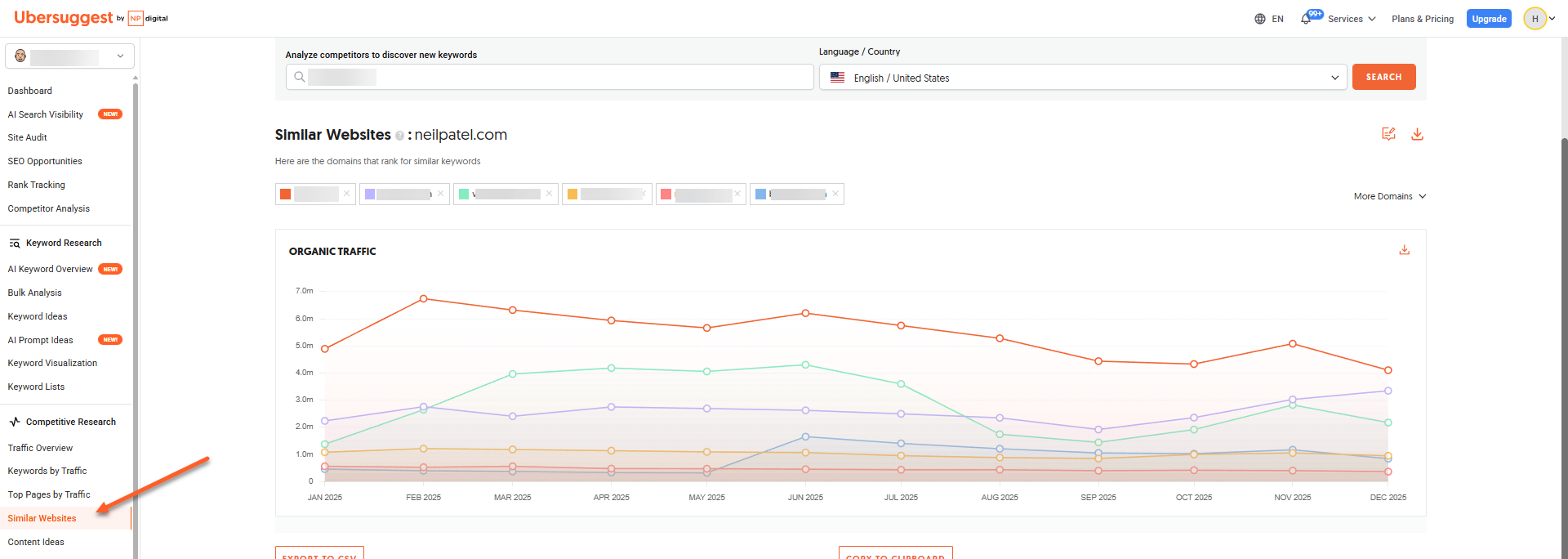Click the Competitive Research pulse icon
Screen dimensions: 1568x559
[x=15, y=422]
